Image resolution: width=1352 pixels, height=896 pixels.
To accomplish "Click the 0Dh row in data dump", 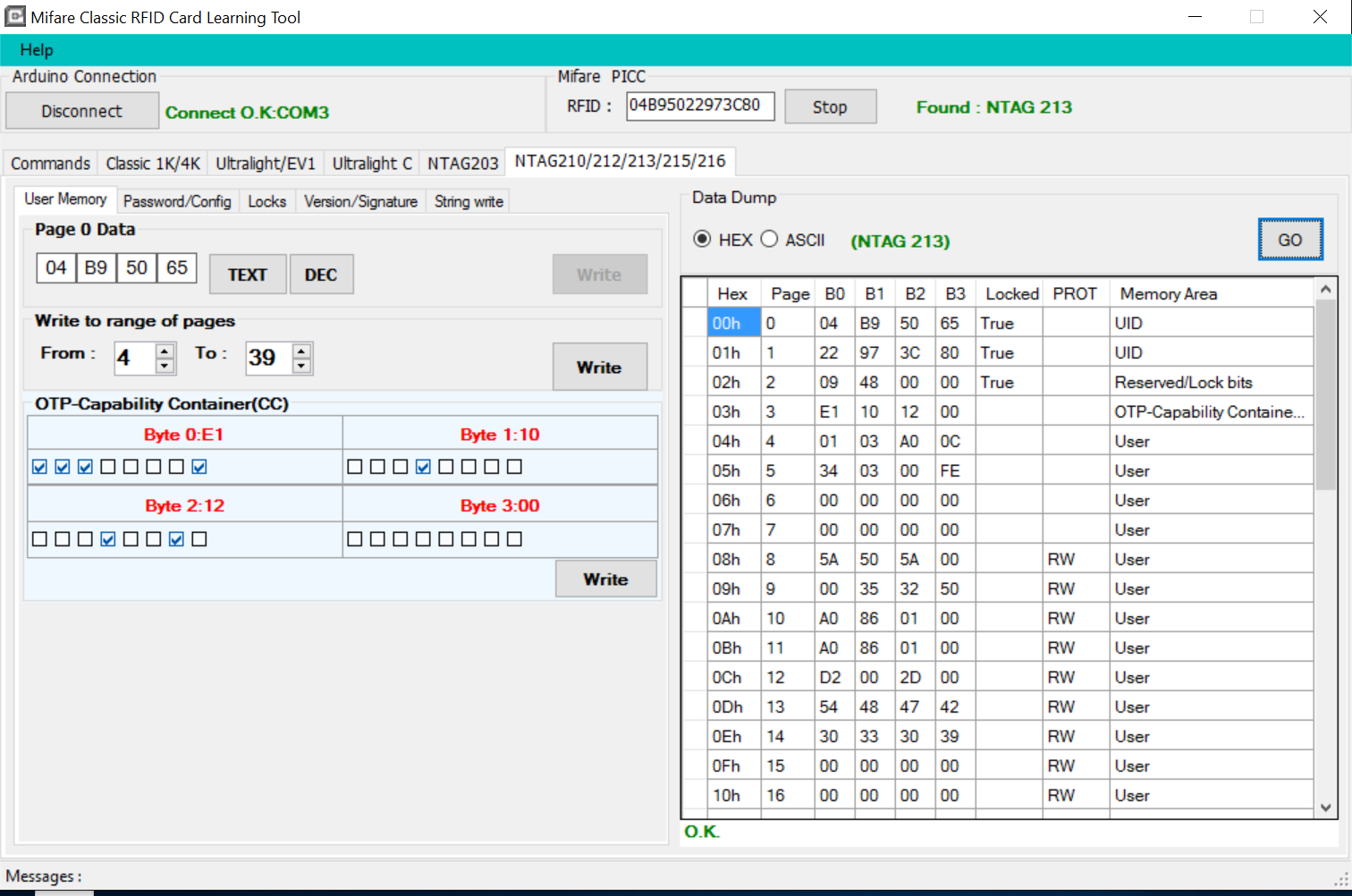I will click(x=998, y=707).
